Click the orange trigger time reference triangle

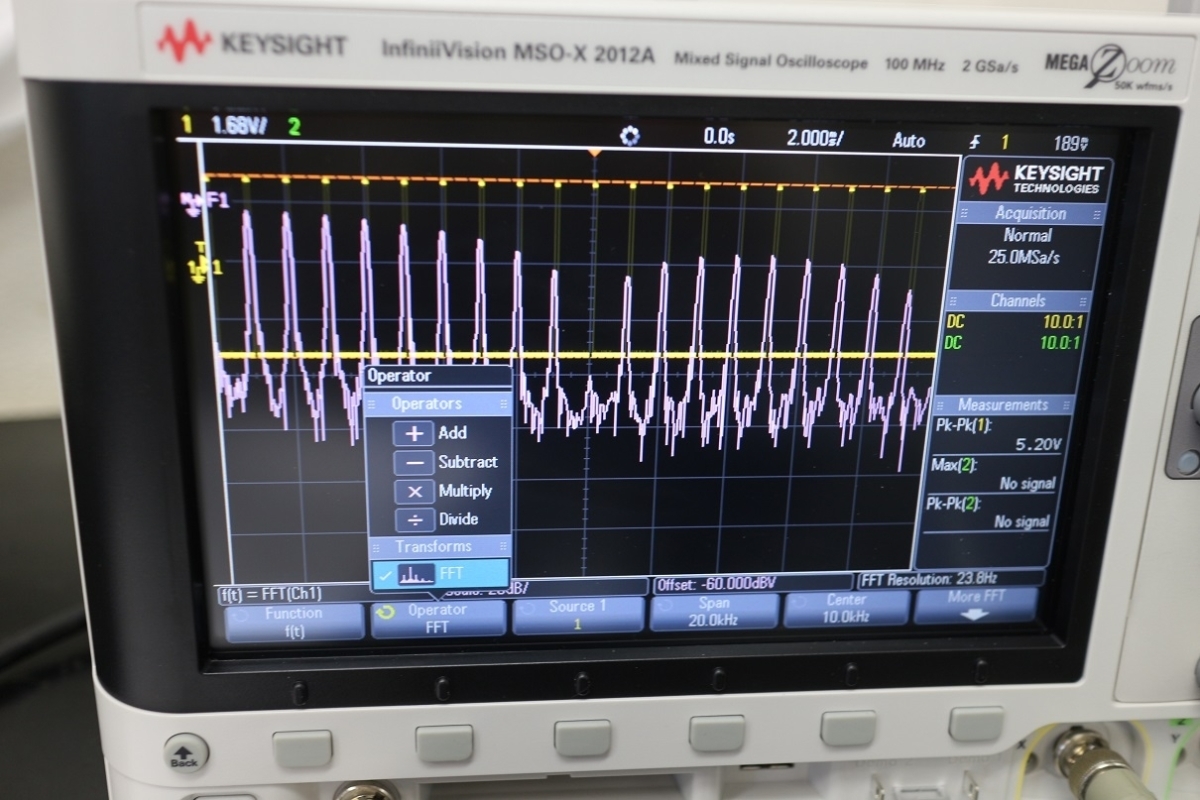(x=594, y=153)
